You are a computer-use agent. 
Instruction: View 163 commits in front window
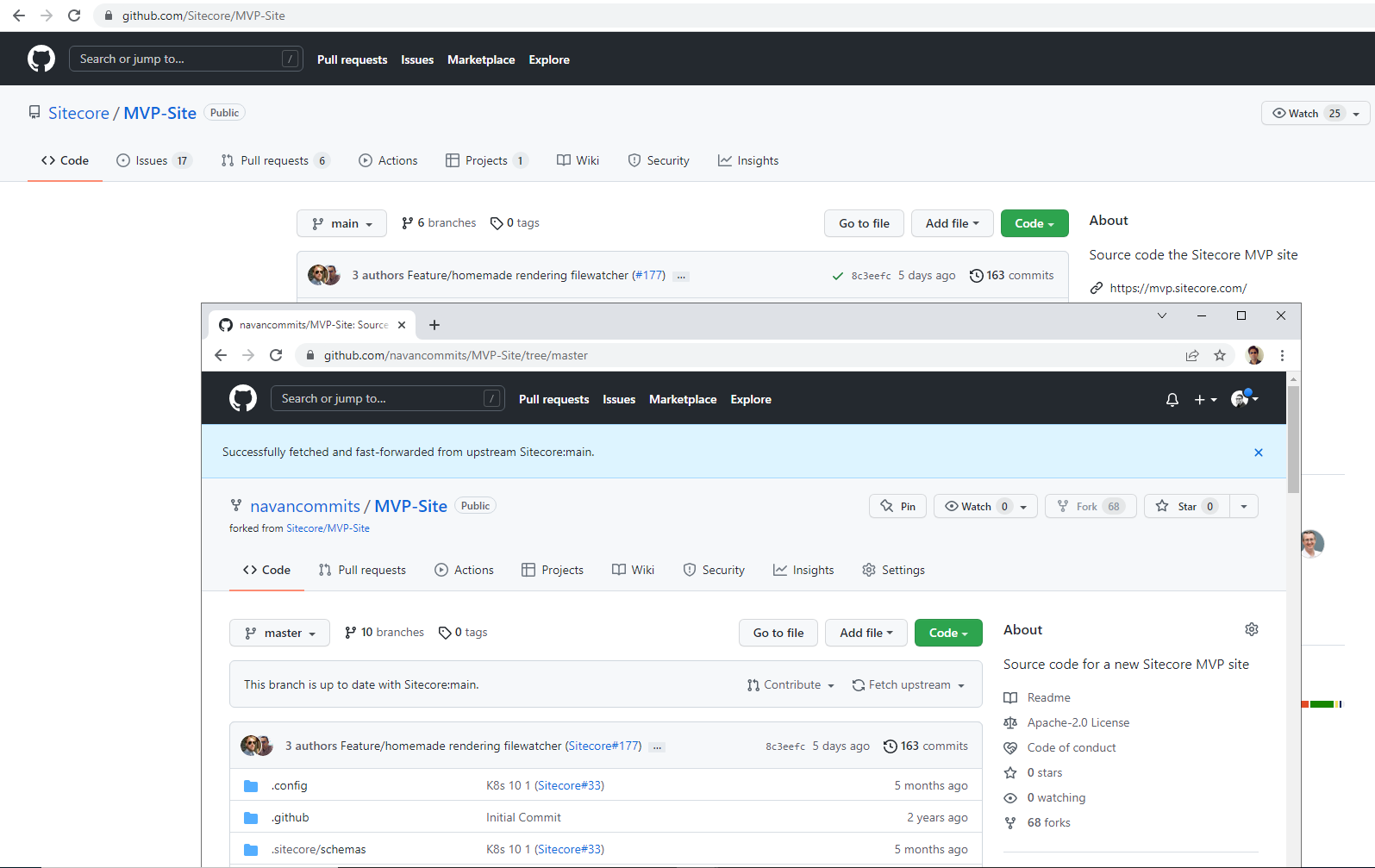926,746
